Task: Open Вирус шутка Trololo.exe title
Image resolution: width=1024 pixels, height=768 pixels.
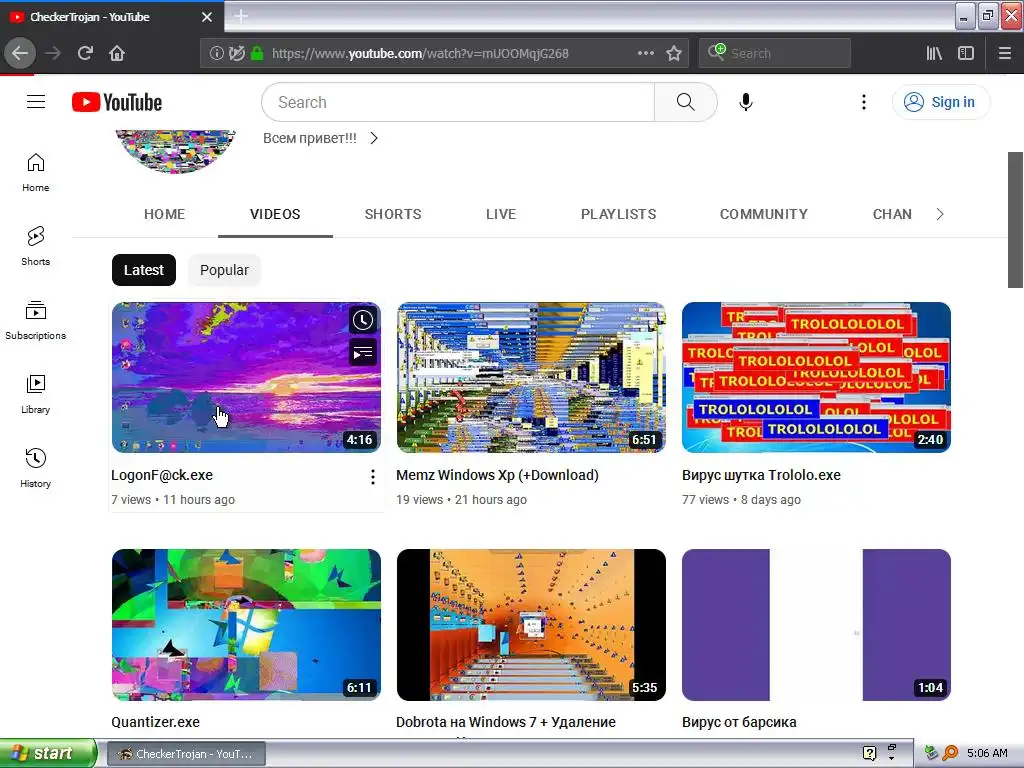Action: tap(761, 475)
